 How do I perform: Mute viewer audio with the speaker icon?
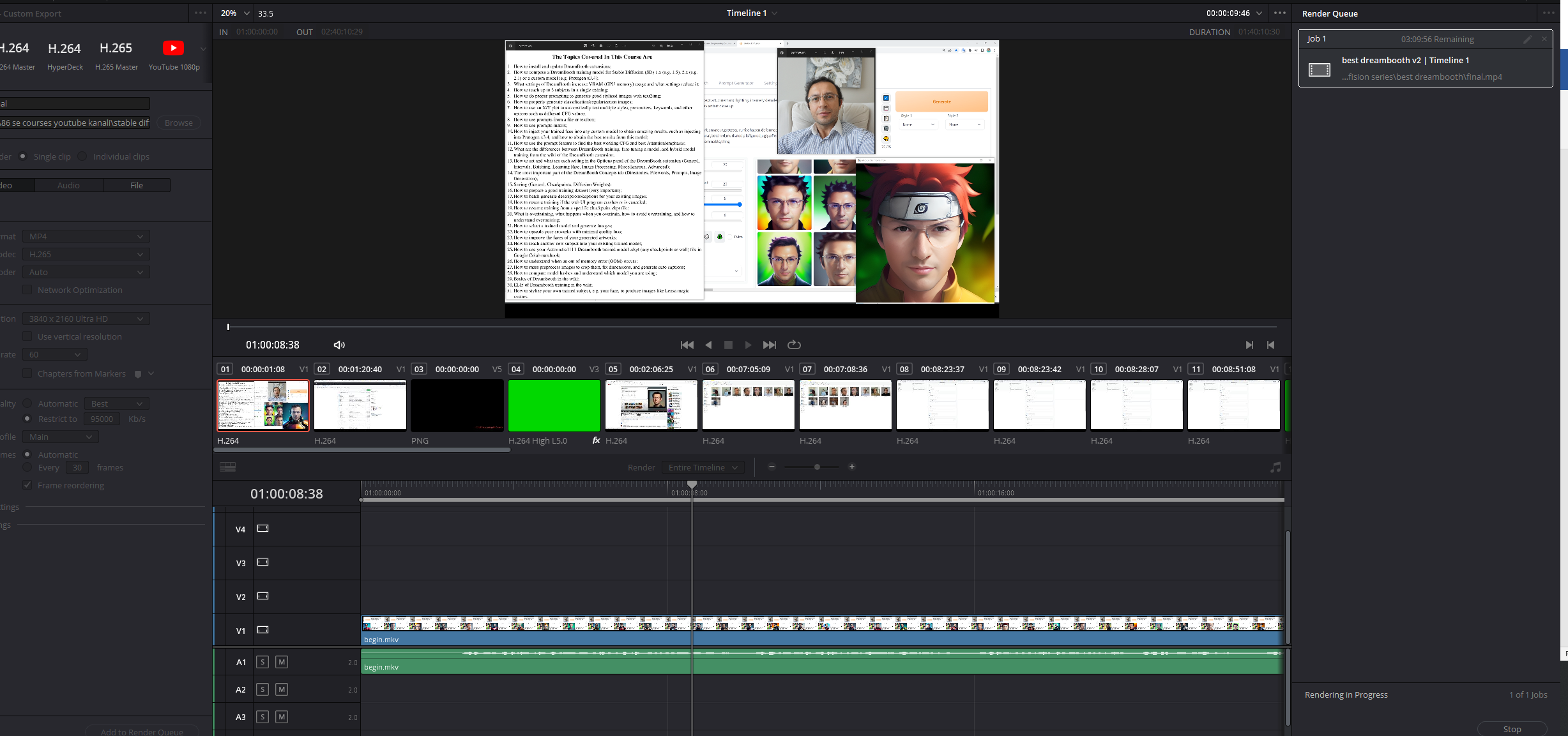pos(339,345)
